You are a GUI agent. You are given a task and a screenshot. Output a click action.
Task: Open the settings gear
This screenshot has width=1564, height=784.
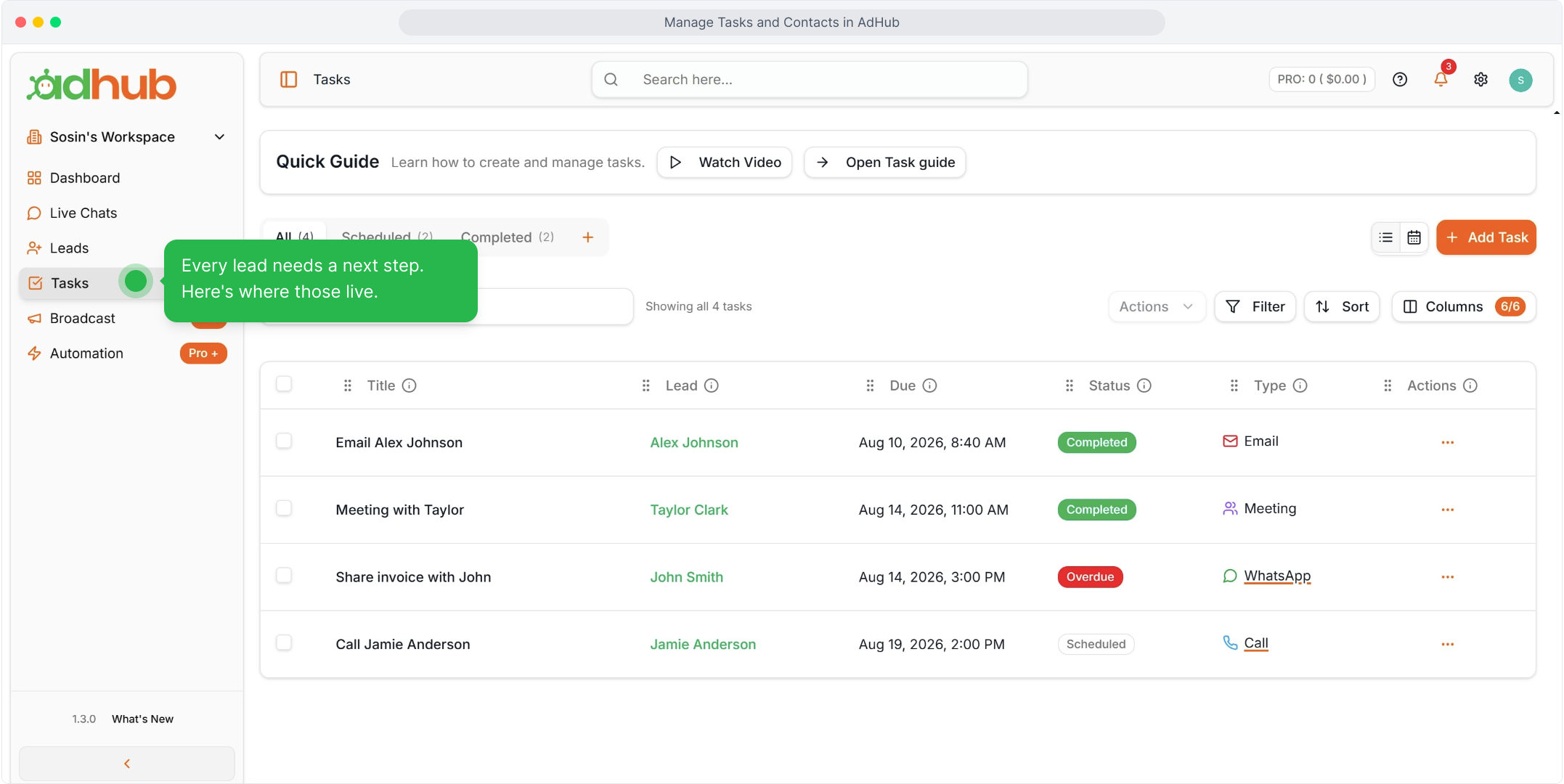click(1480, 79)
